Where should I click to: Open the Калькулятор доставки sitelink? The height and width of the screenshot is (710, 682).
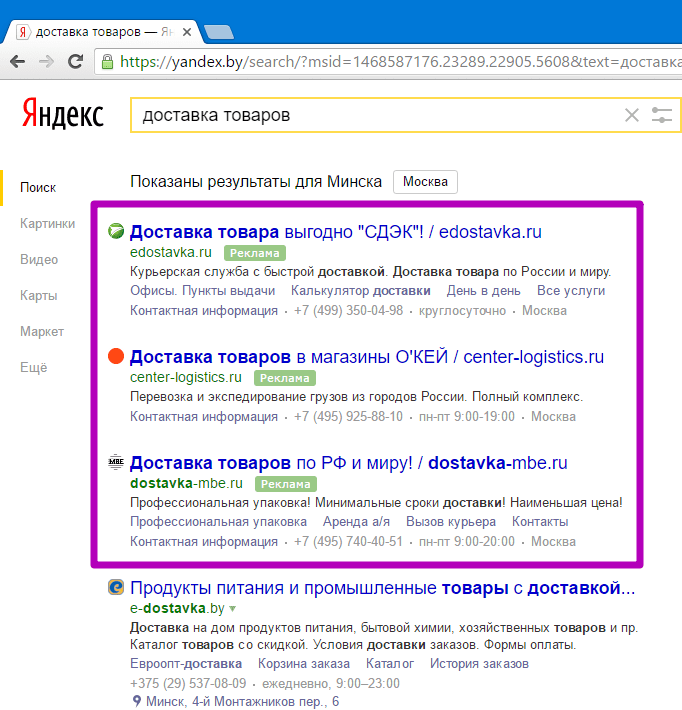click(x=360, y=291)
